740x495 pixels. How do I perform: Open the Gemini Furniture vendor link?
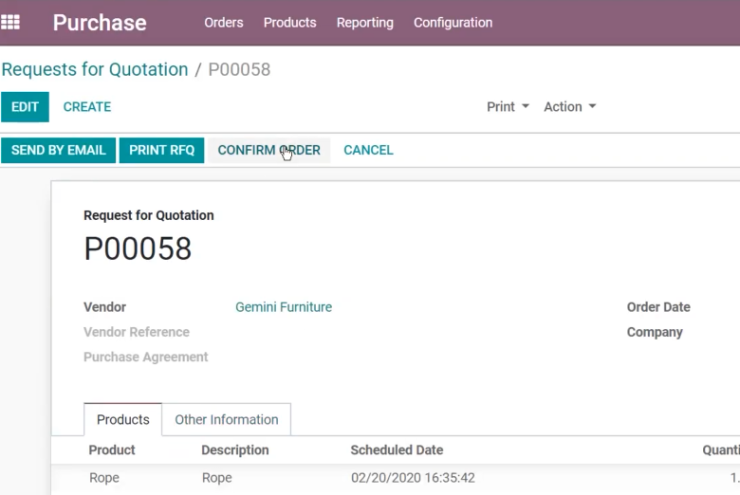click(x=284, y=307)
